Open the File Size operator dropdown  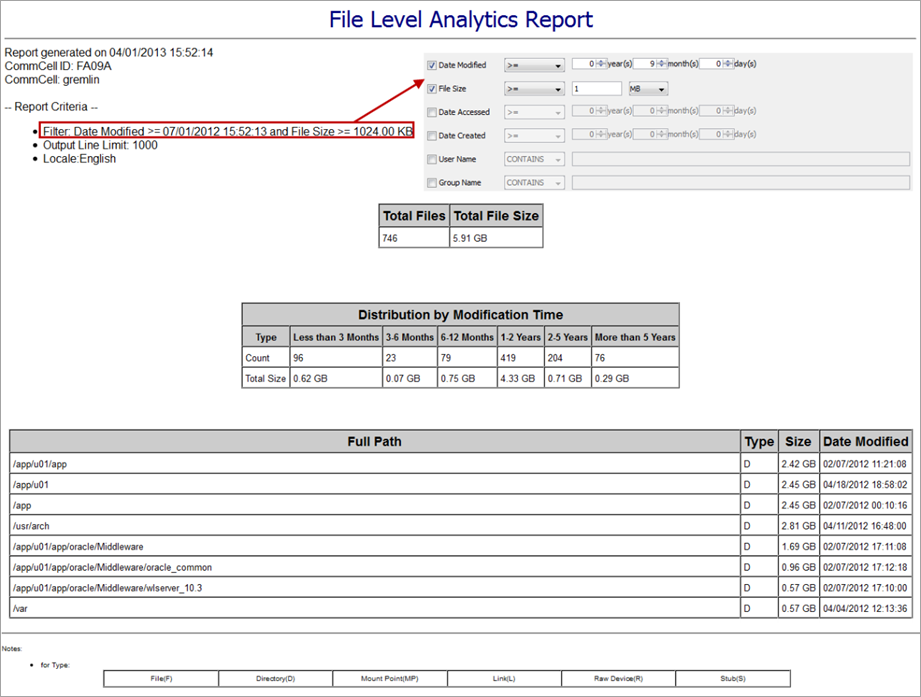click(x=534, y=89)
